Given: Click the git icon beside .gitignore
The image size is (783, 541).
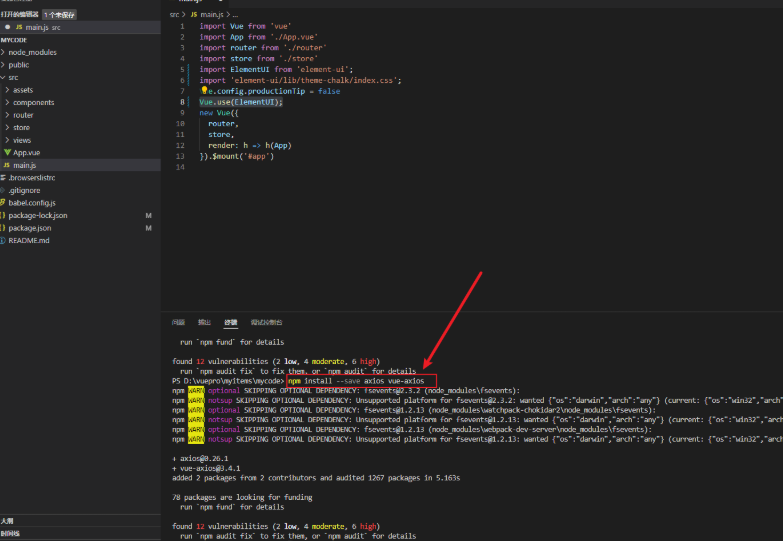Looking at the screenshot, I should pyautogui.click(x=3, y=190).
